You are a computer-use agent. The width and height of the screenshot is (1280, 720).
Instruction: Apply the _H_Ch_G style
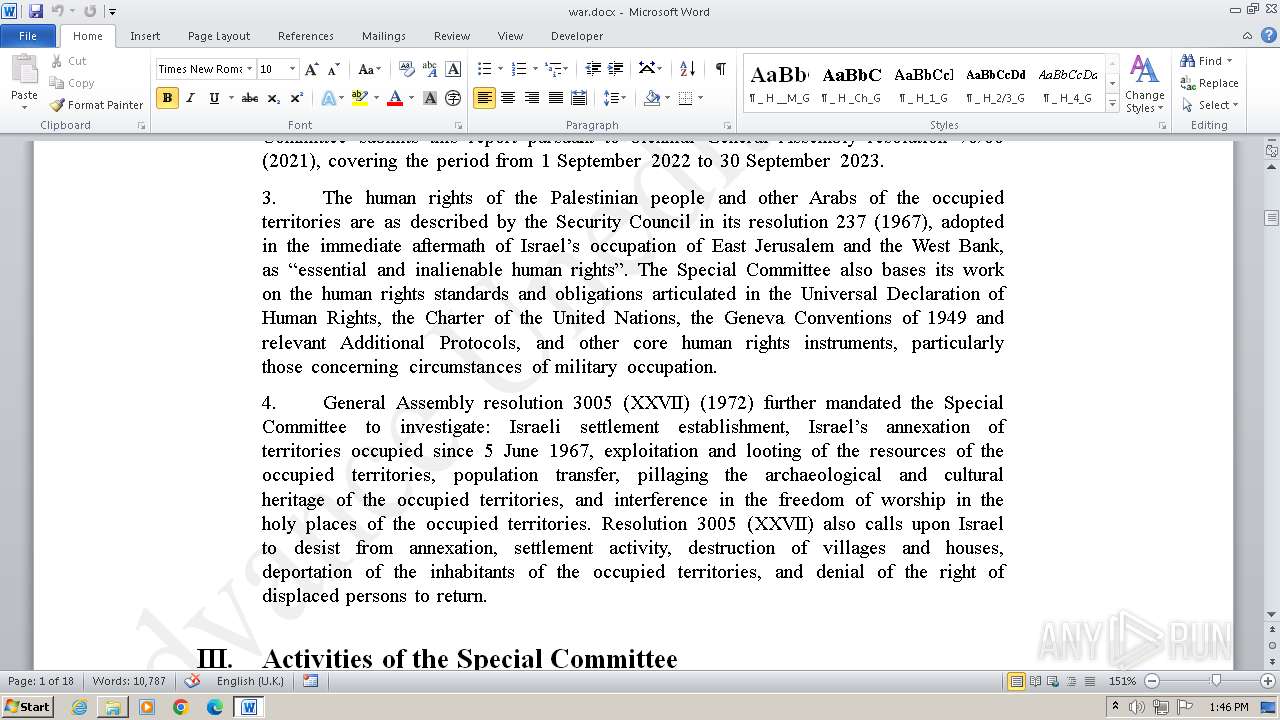(x=851, y=84)
